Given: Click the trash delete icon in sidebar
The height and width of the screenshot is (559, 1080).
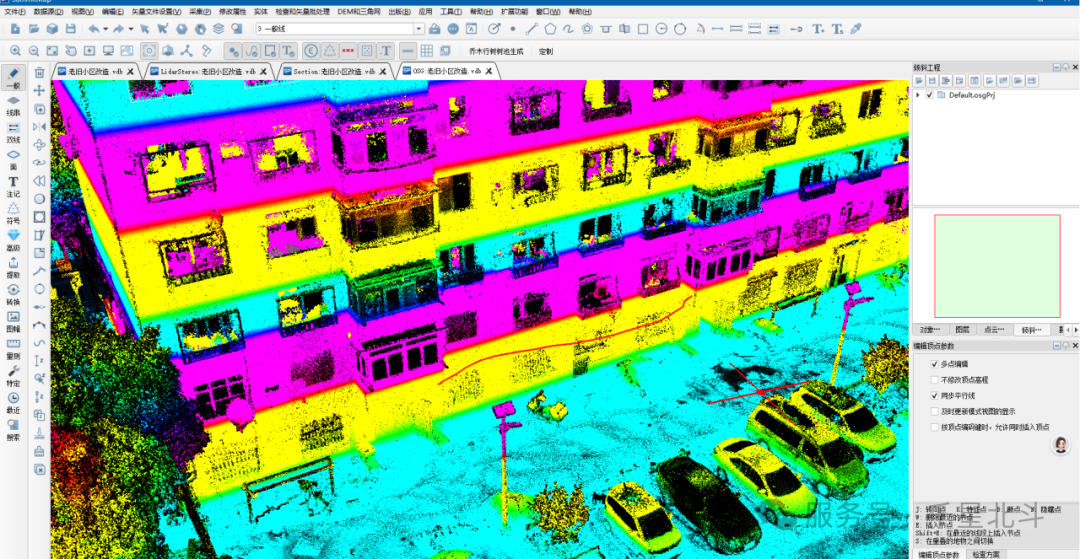Looking at the screenshot, I should pos(40,72).
